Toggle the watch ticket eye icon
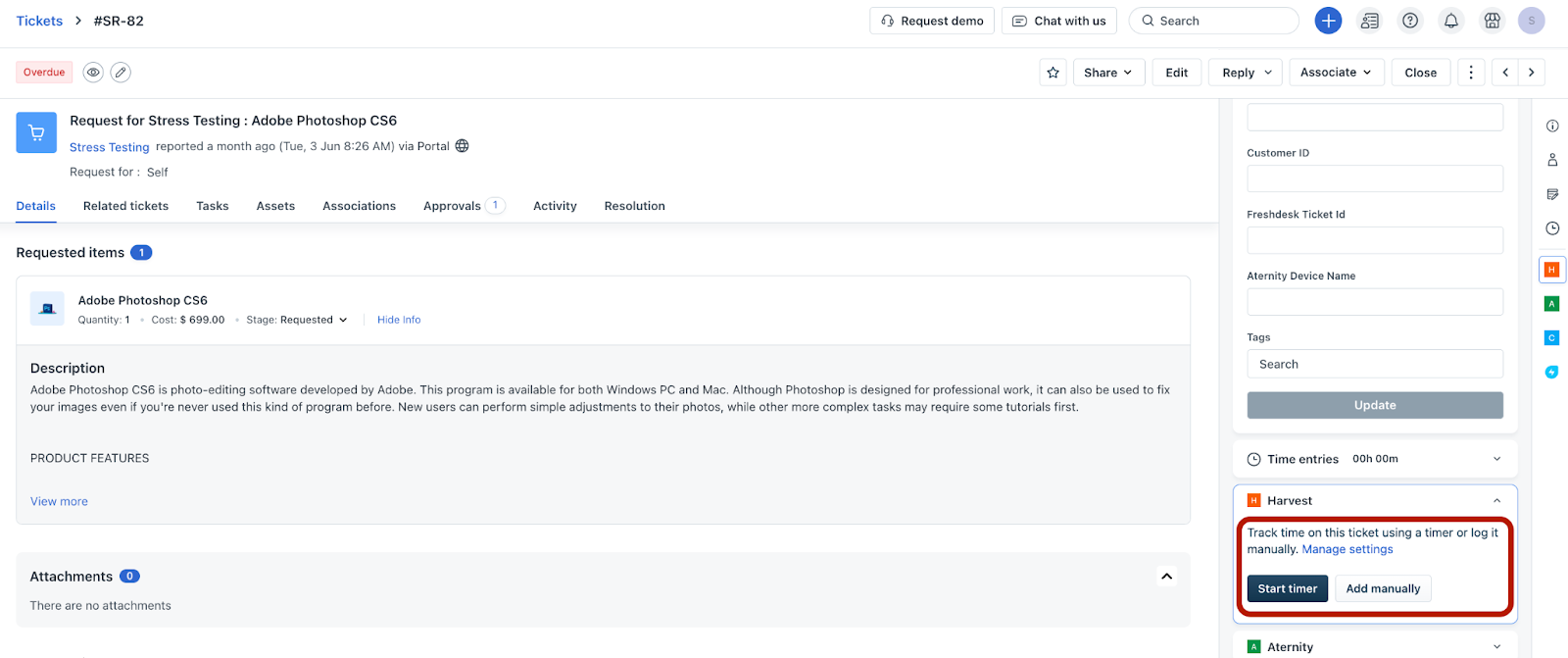1568x658 pixels. tap(93, 73)
